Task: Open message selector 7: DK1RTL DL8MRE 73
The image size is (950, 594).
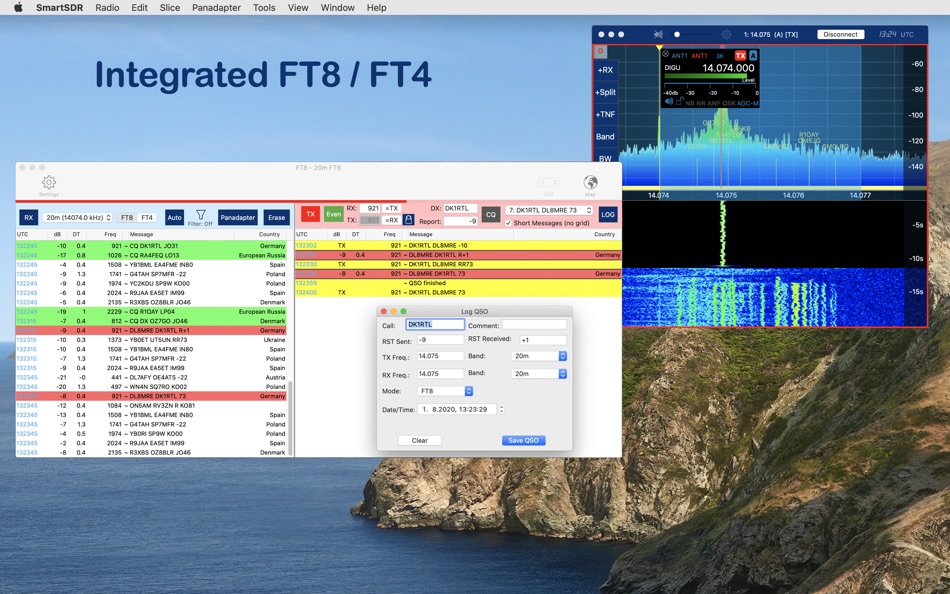Action: tap(549, 210)
